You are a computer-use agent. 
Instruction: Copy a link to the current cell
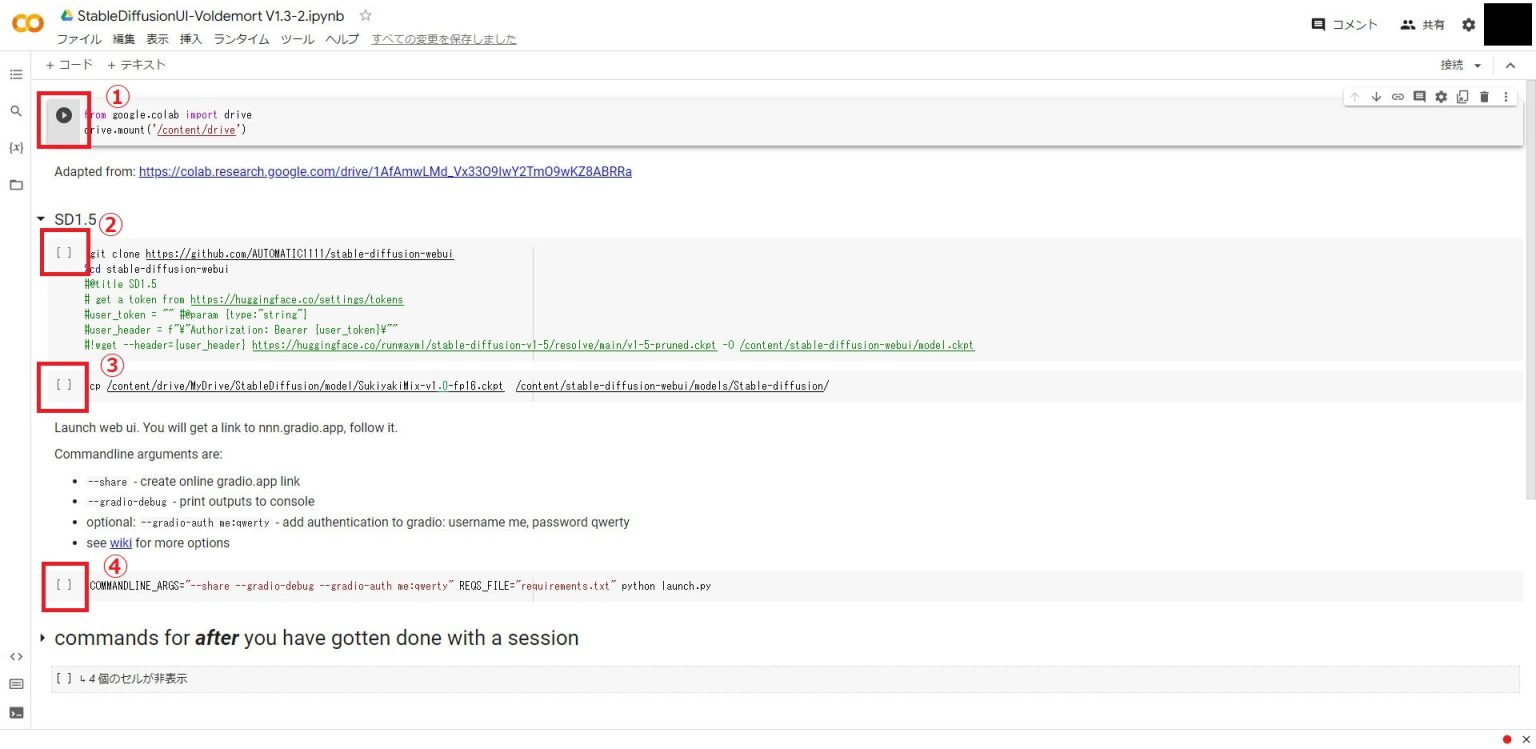[x=1398, y=96]
